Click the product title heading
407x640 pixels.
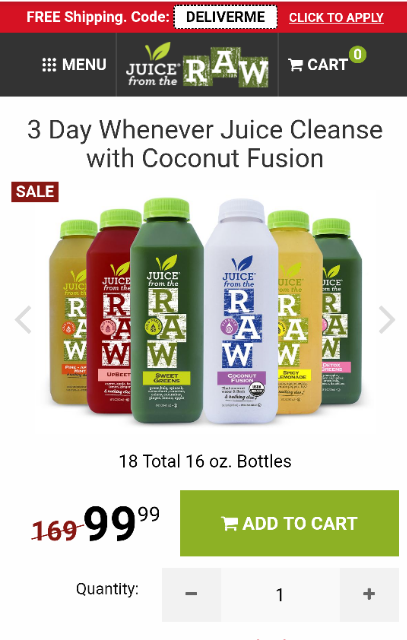205,144
